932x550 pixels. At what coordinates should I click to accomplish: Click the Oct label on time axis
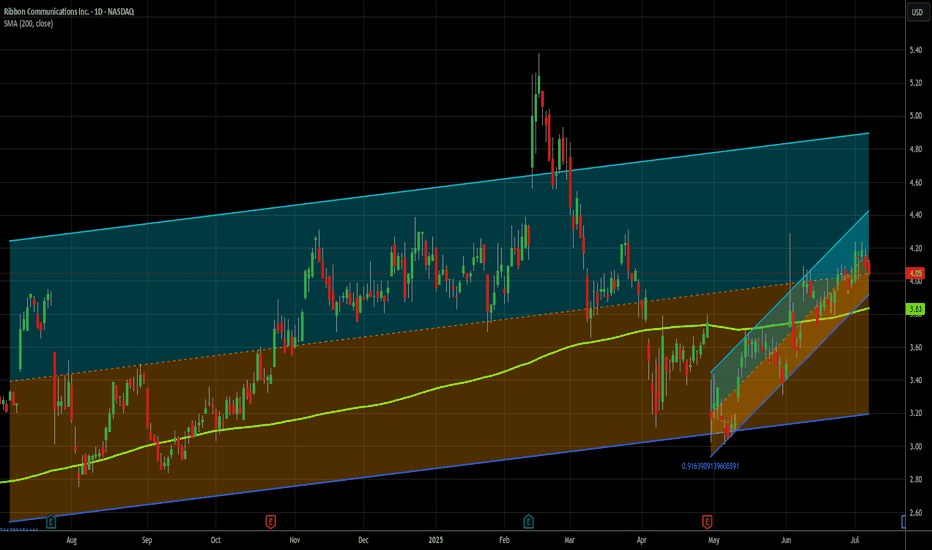[215, 540]
